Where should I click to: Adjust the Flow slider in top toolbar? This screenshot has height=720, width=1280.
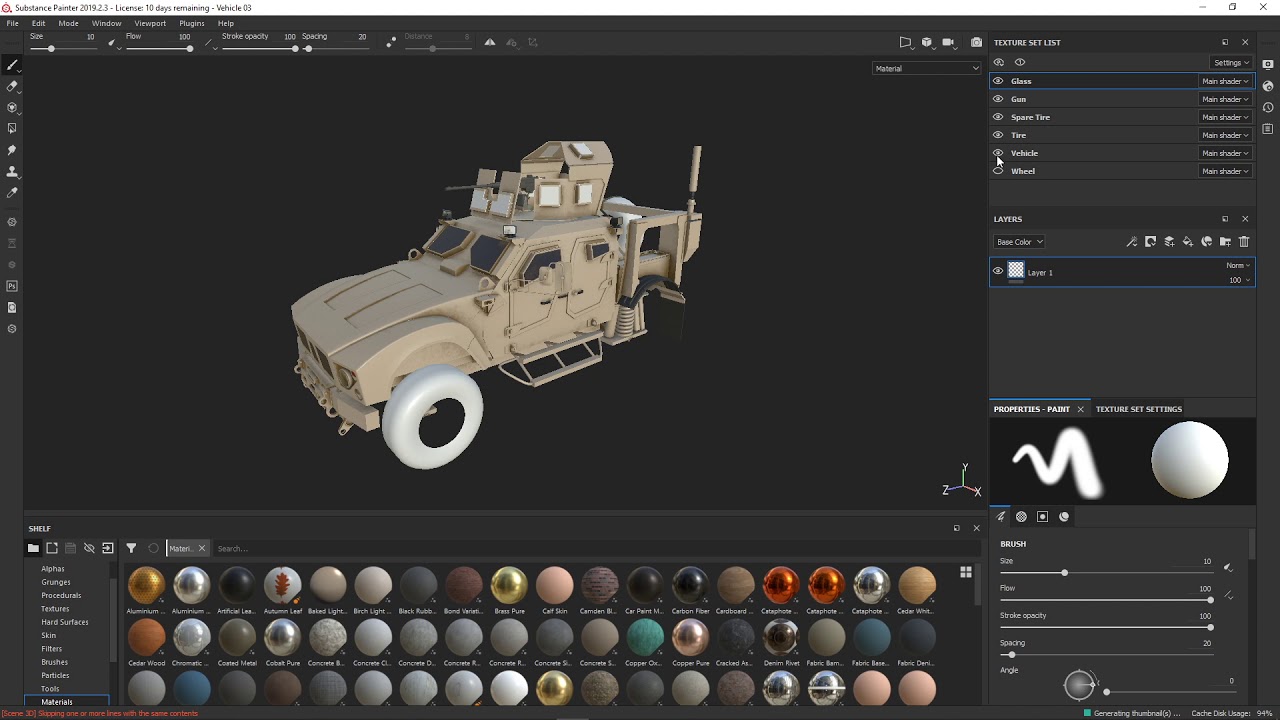160,48
